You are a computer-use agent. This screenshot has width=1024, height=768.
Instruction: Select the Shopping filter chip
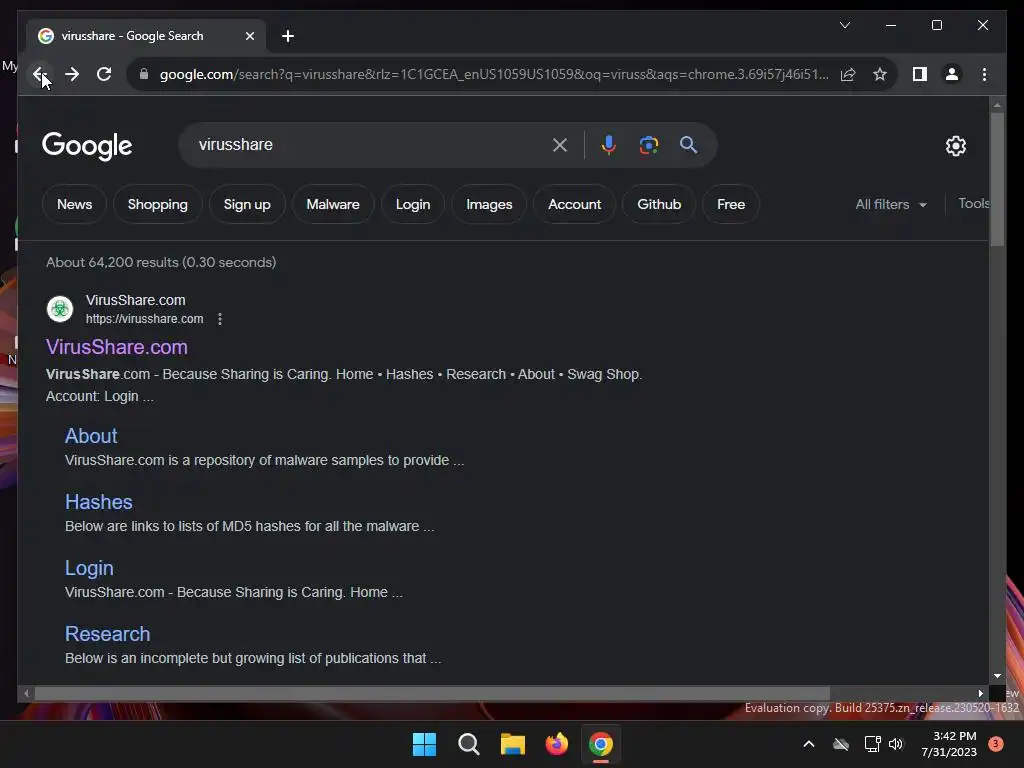coord(157,204)
